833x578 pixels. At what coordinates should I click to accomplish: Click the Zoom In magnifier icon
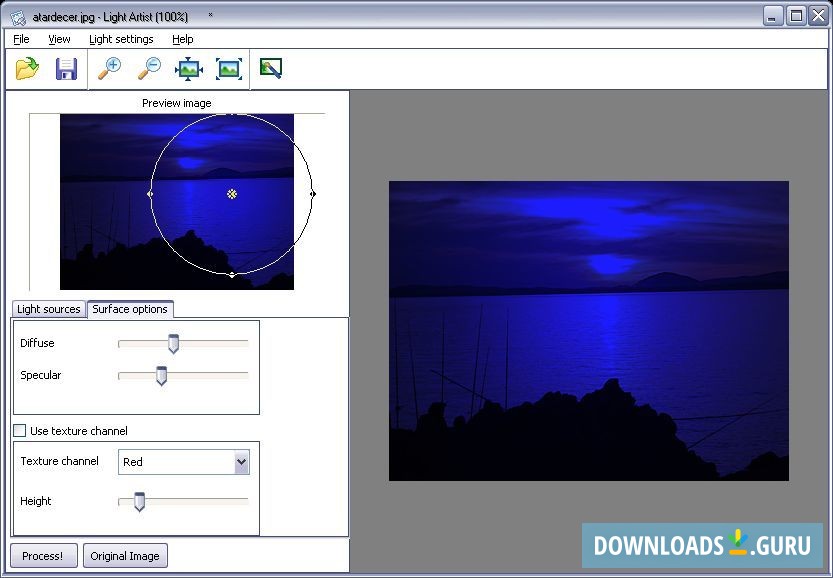[108, 68]
